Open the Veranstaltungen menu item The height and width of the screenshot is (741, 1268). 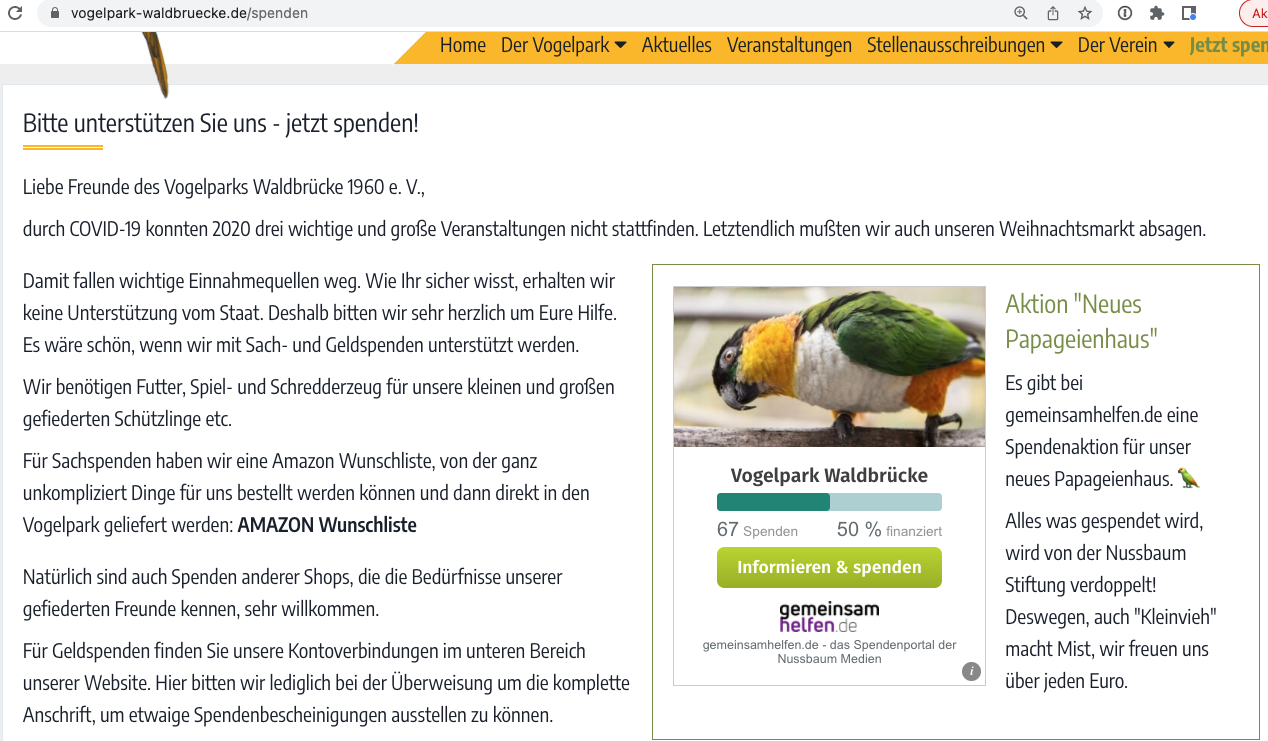click(x=789, y=45)
